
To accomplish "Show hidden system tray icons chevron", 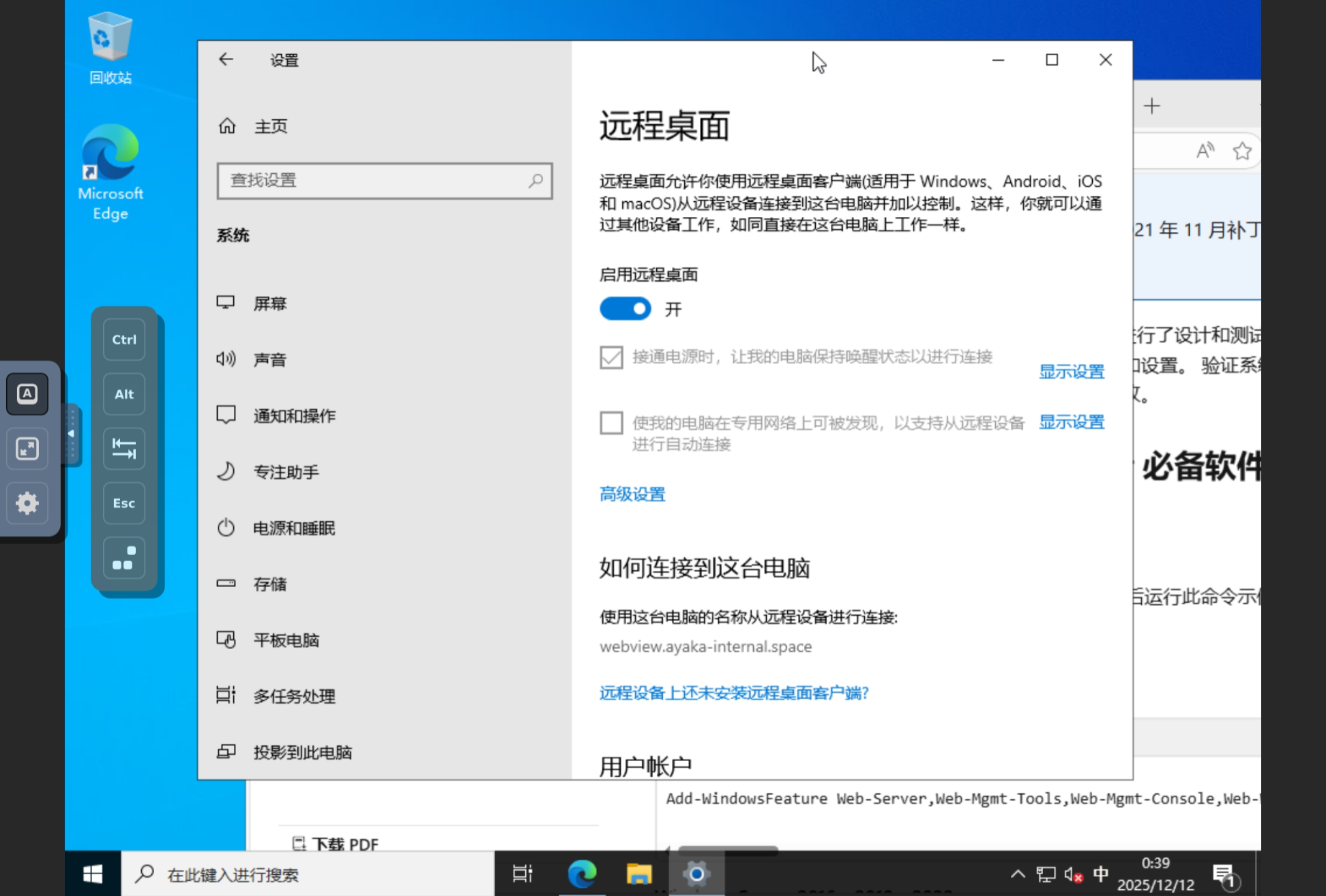I will coord(1017,874).
